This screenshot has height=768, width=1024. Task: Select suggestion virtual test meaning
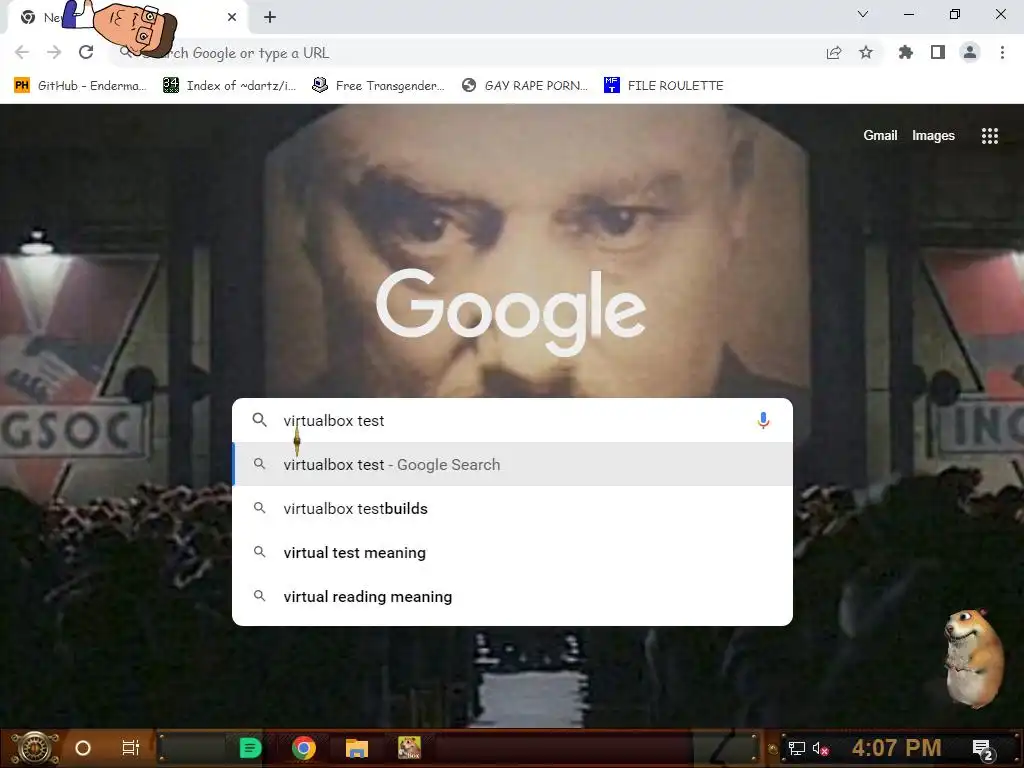pyautogui.click(x=513, y=552)
